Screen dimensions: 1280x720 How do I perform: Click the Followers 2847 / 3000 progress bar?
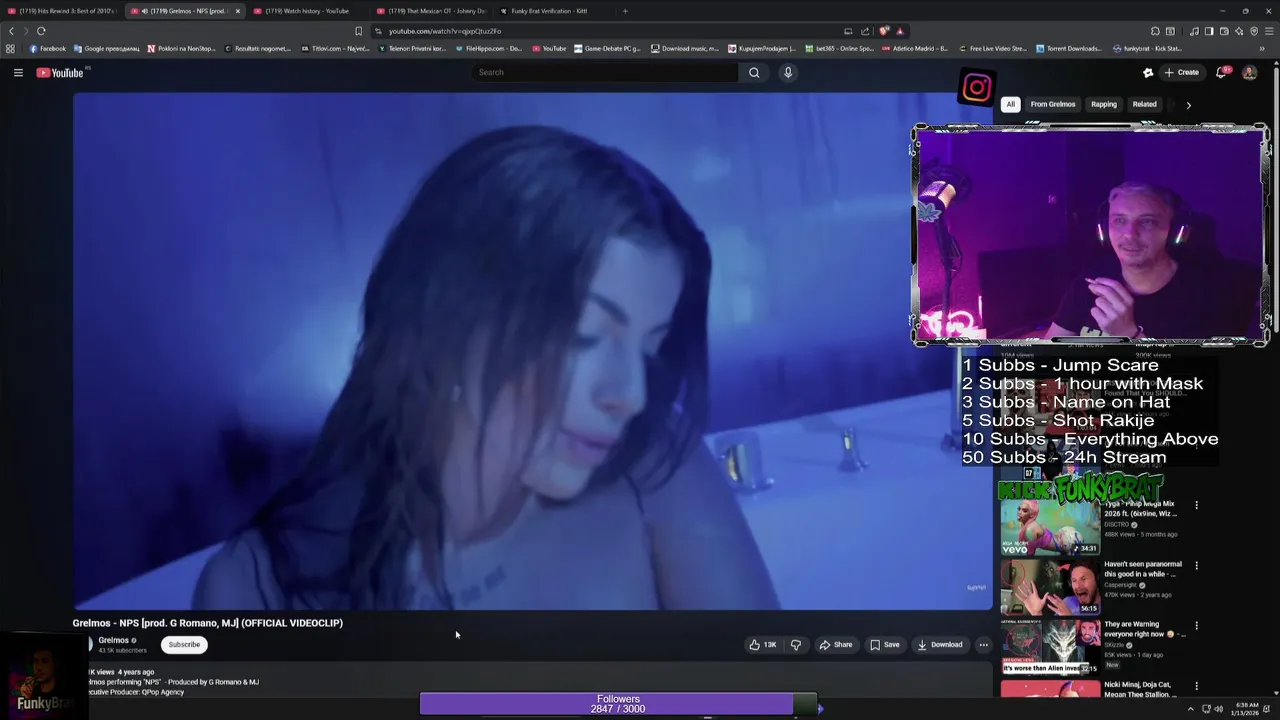[x=618, y=704]
